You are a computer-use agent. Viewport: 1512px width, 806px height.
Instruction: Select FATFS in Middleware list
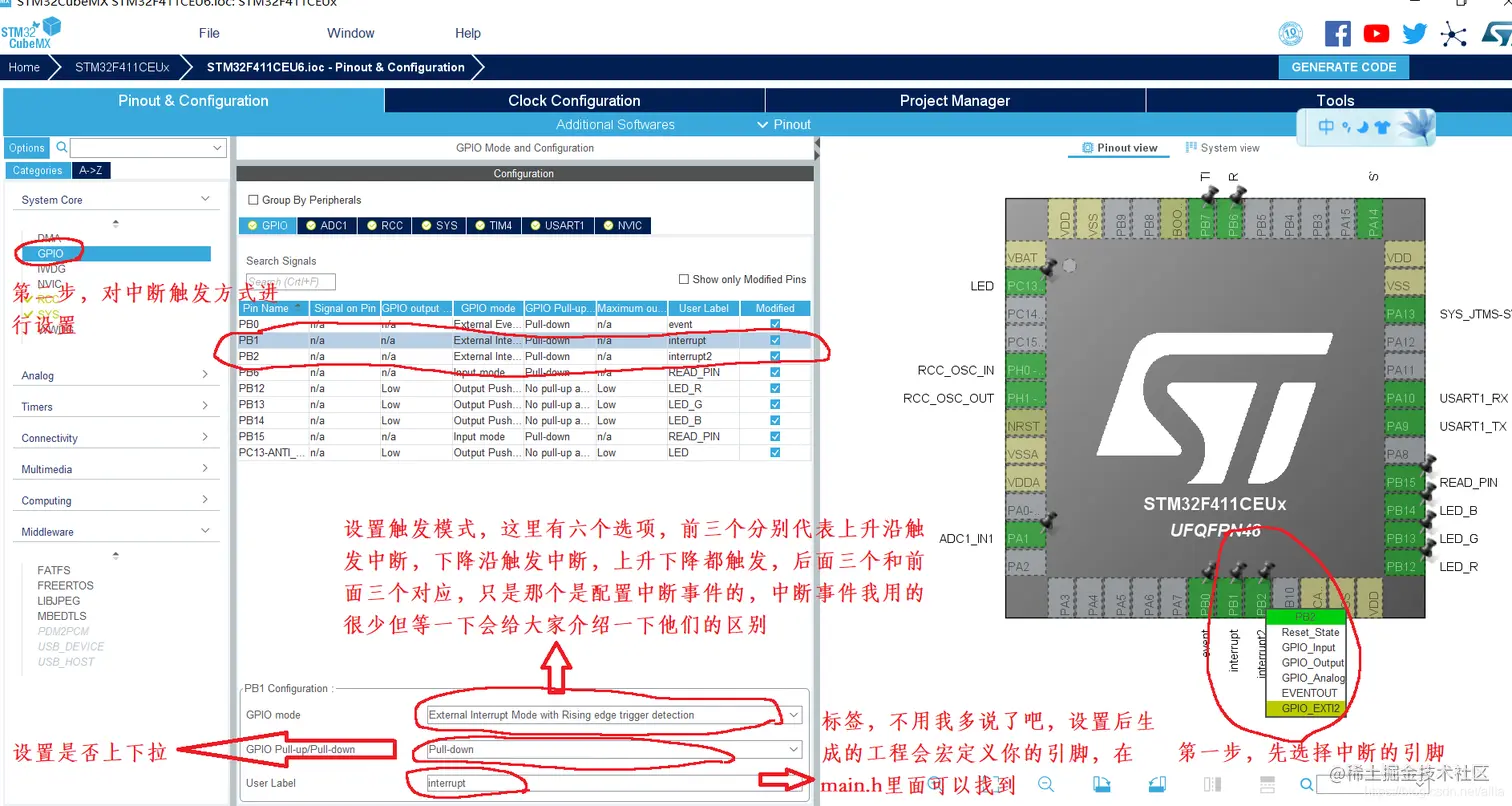coord(54,570)
